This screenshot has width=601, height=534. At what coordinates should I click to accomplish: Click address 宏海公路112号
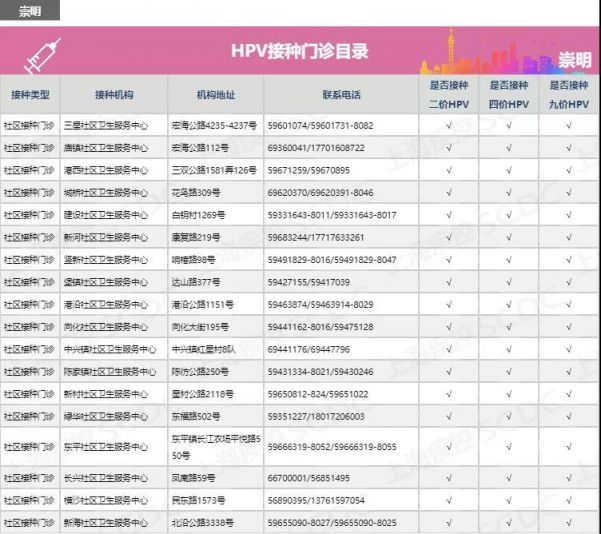pyautogui.click(x=200, y=148)
